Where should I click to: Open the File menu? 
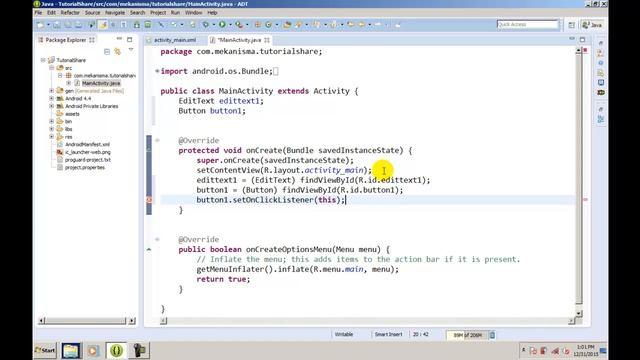(x=38, y=13)
